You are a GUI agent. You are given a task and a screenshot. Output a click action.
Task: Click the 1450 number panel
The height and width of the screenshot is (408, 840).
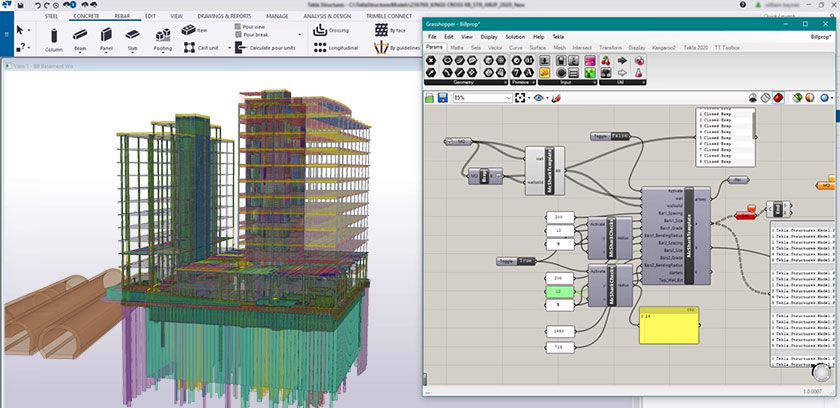[x=560, y=332]
